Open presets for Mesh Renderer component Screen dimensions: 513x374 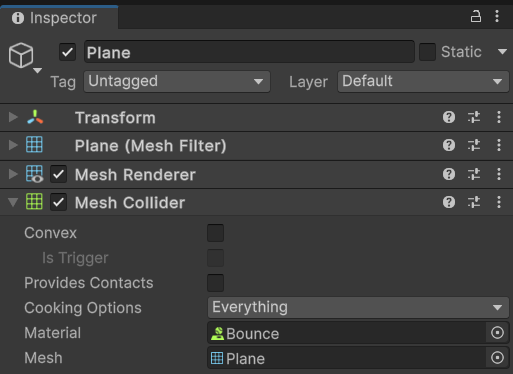(474, 174)
